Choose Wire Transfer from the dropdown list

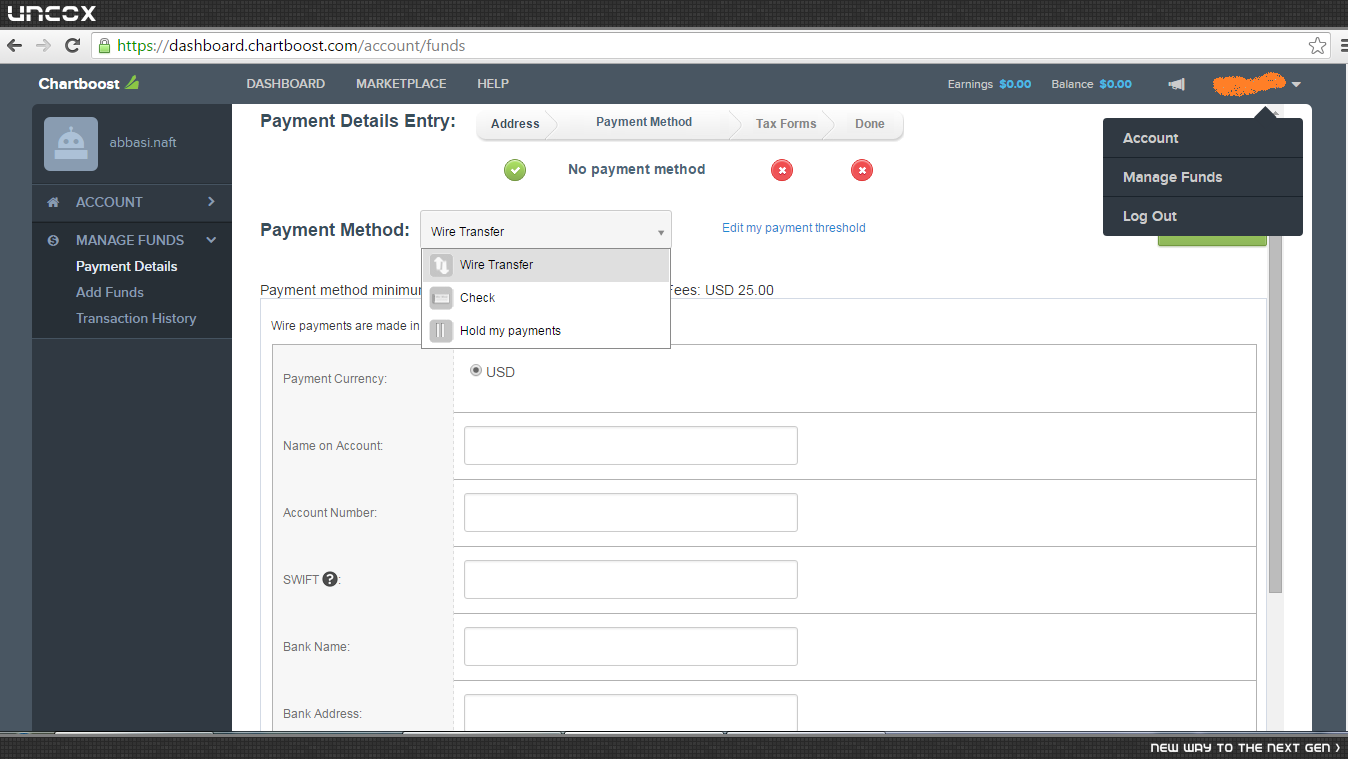click(x=546, y=265)
